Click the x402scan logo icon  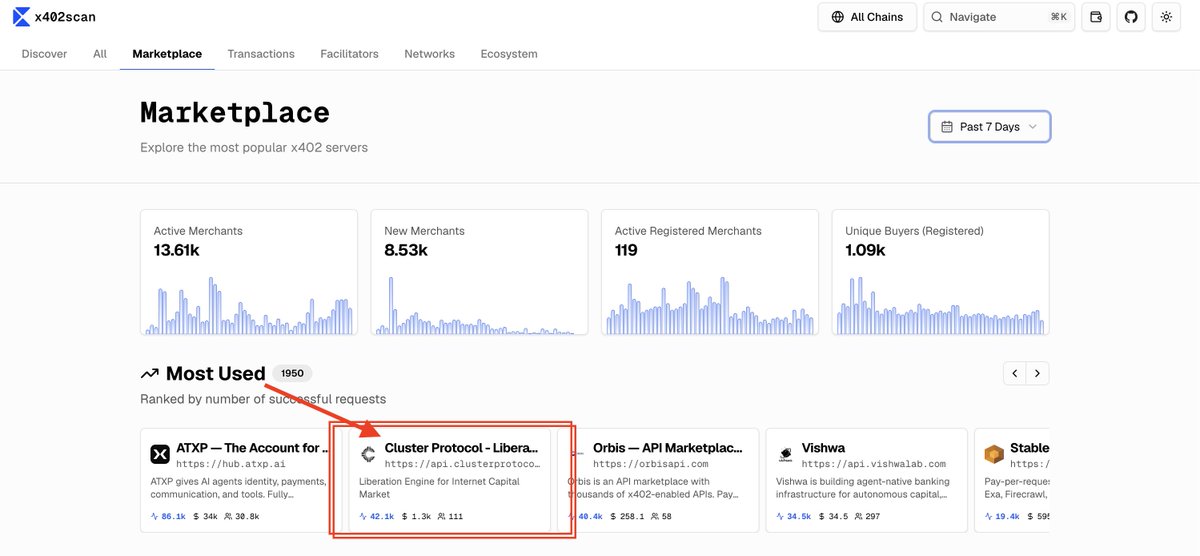21,17
